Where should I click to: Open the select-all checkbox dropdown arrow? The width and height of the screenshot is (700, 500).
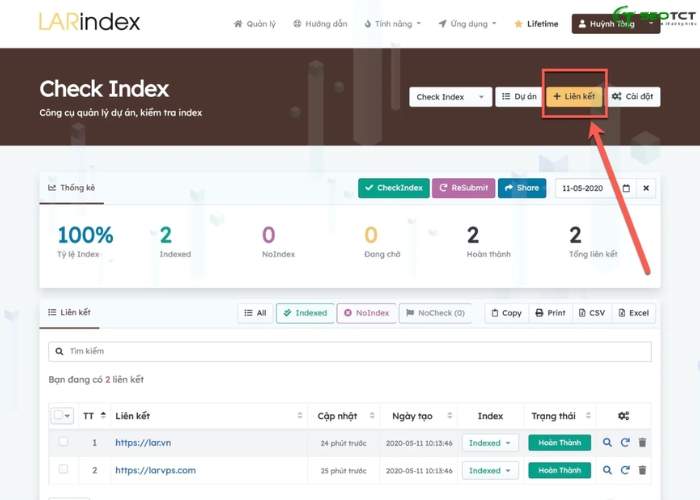click(x=68, y=416)
